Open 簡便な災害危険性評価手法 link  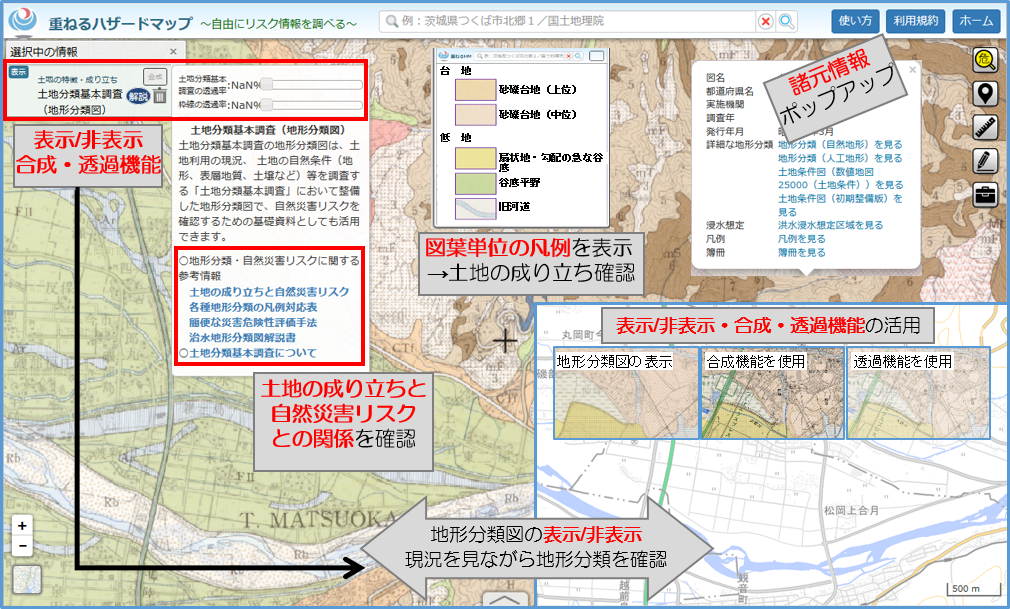click(252, 322)
